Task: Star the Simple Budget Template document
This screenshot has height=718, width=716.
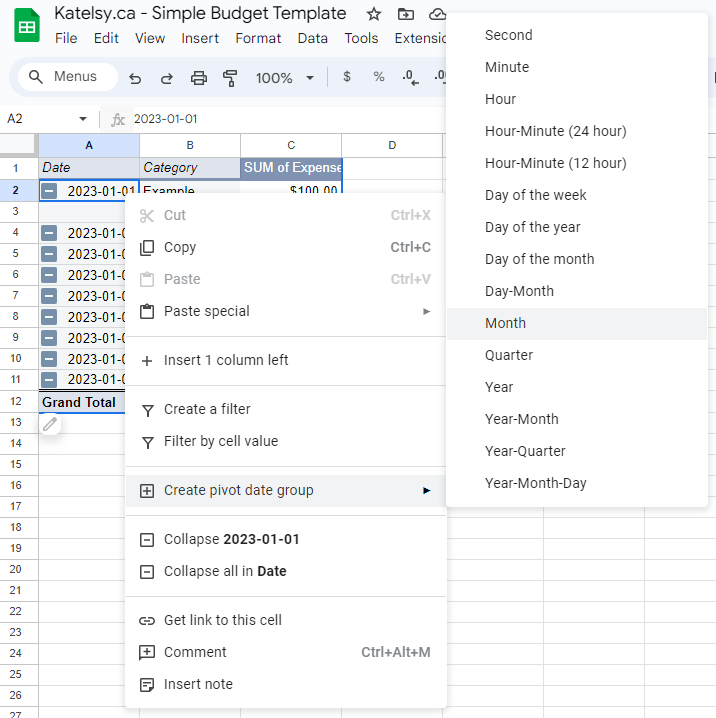Action: [x=373, y=14]
